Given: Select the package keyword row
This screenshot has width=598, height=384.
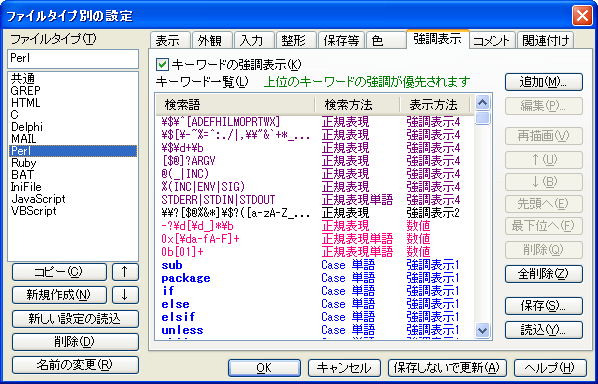Looking at the screenshot, I should click(x=315, y=278).
